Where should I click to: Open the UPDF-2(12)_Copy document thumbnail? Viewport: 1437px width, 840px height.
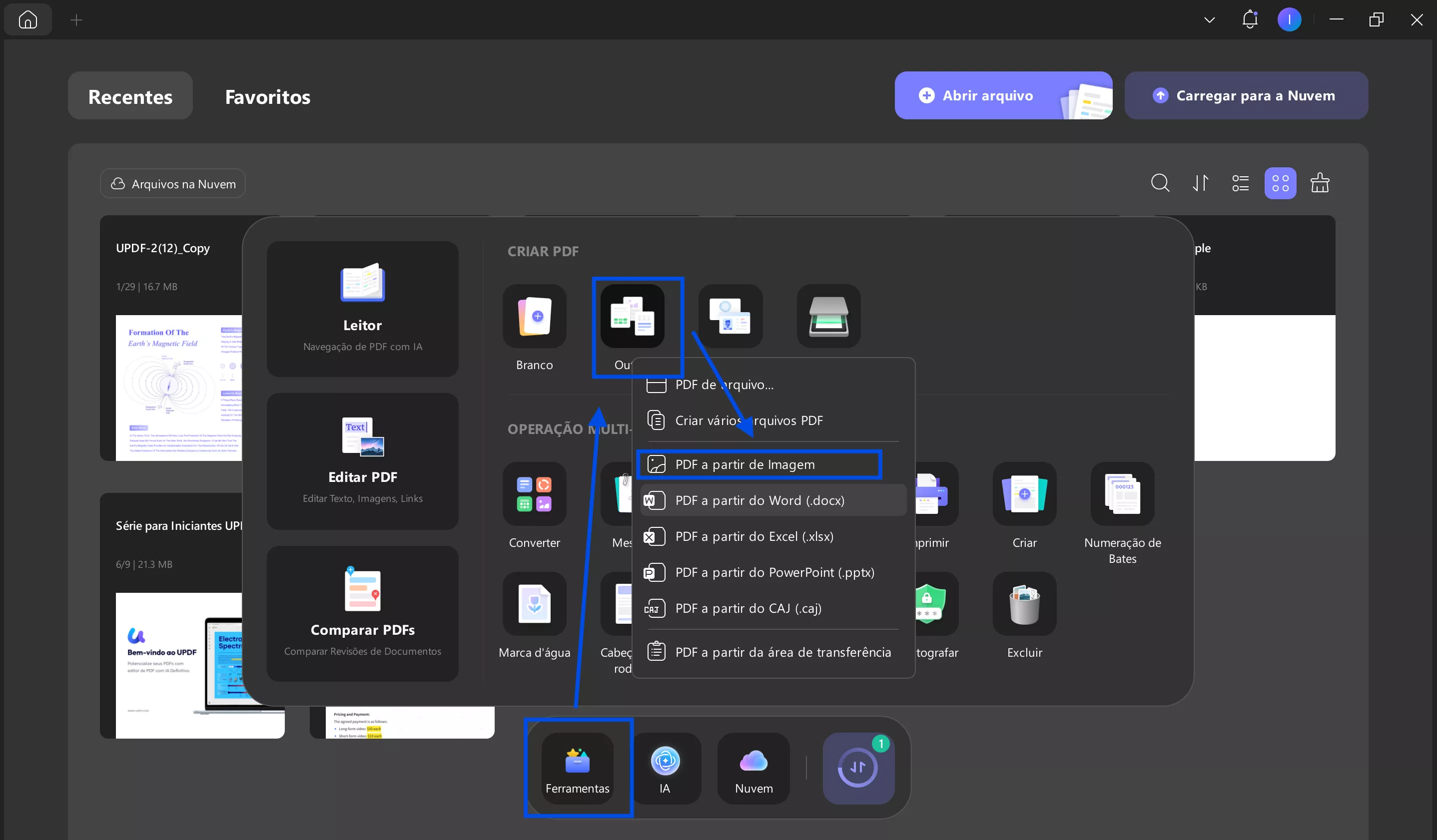178,389
